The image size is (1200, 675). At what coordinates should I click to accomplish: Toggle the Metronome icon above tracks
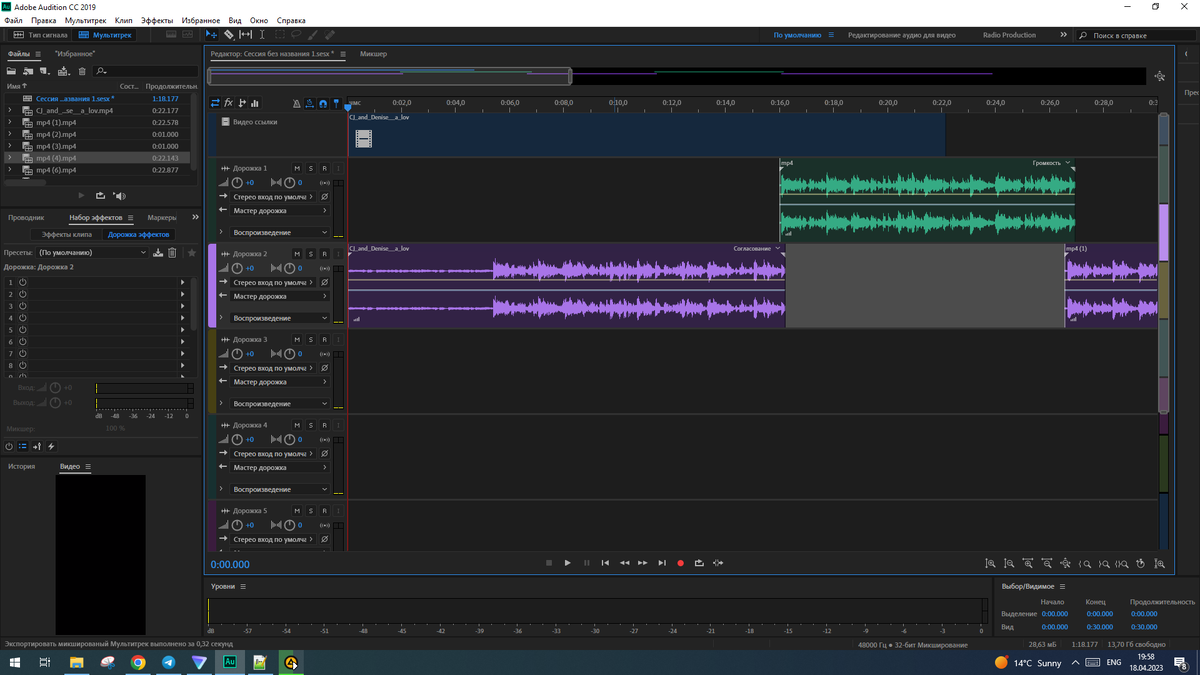click(296, 103)
